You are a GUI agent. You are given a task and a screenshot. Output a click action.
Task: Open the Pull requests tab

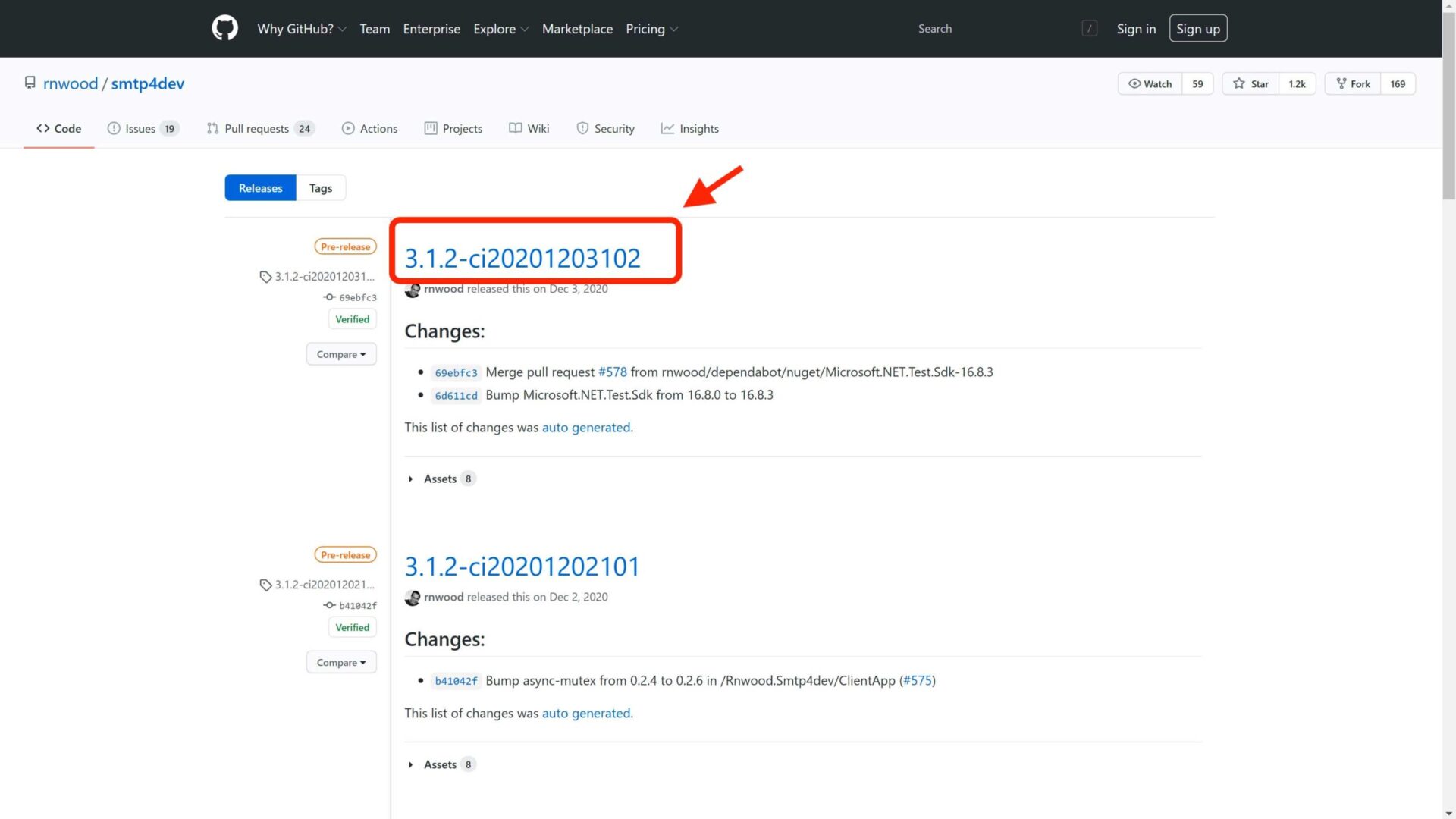[261, 128]
